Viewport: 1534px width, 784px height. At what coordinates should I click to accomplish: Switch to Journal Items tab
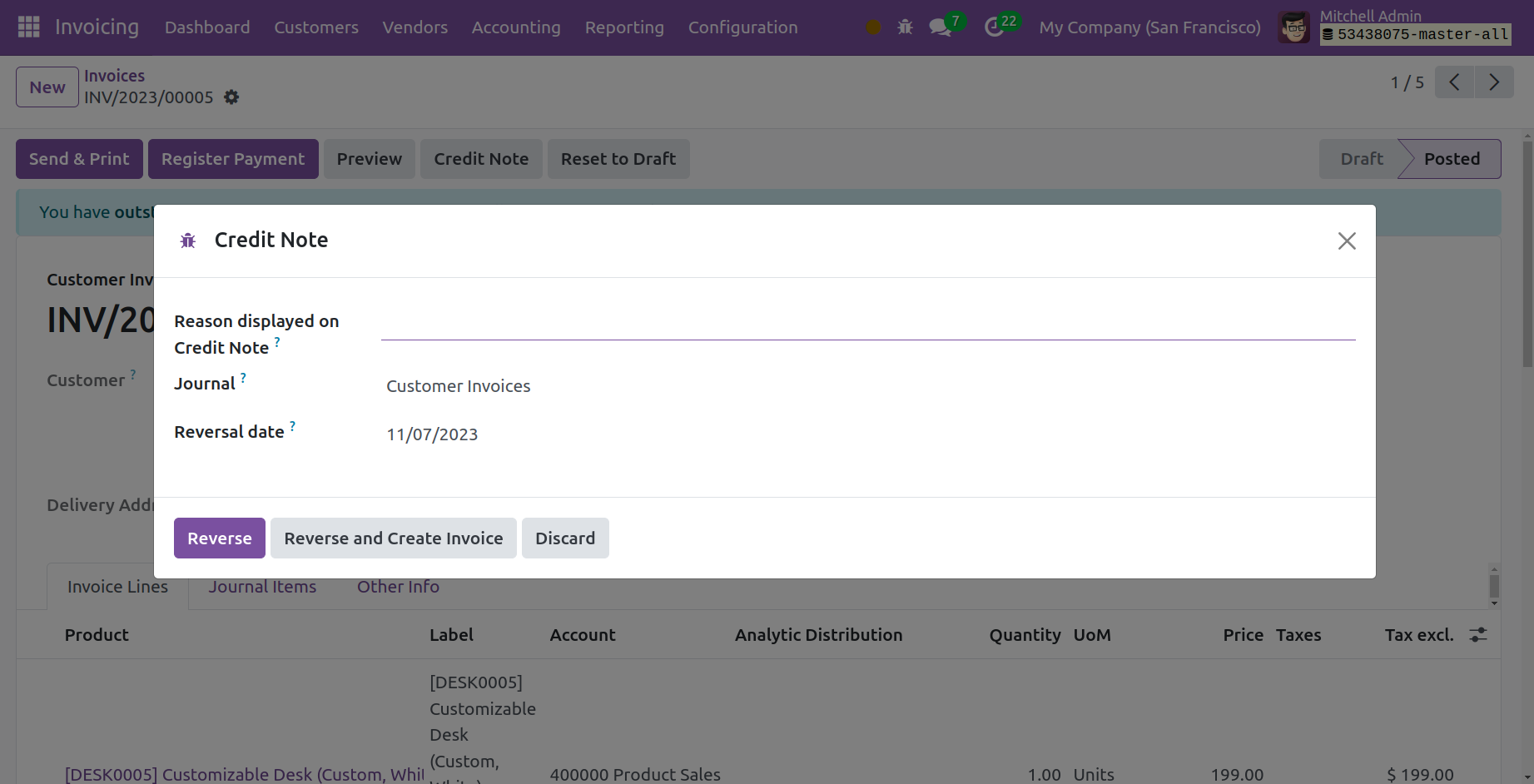[262, 587]
